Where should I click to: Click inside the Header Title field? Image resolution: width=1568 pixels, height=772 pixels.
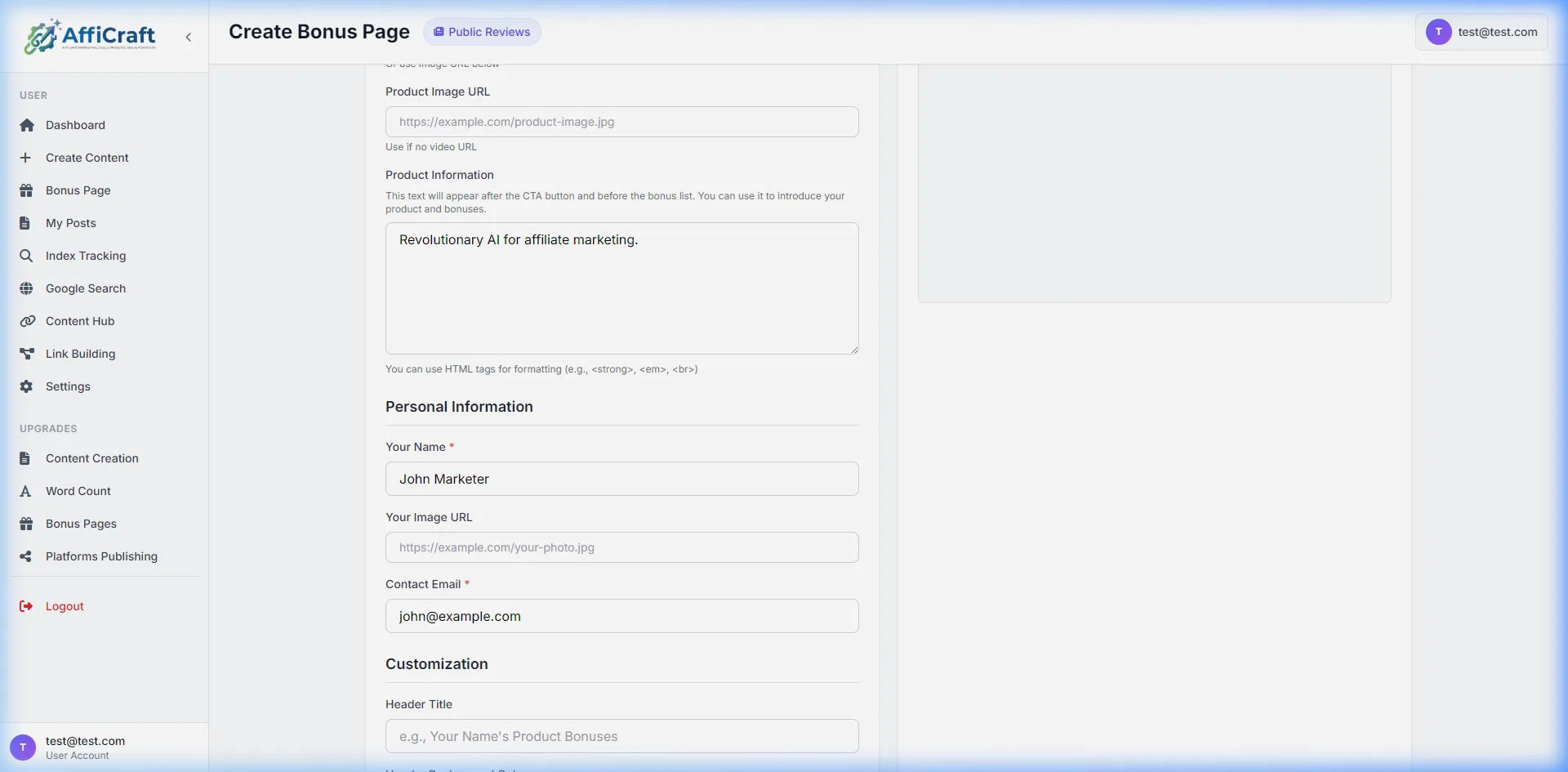tap(621, 735)
